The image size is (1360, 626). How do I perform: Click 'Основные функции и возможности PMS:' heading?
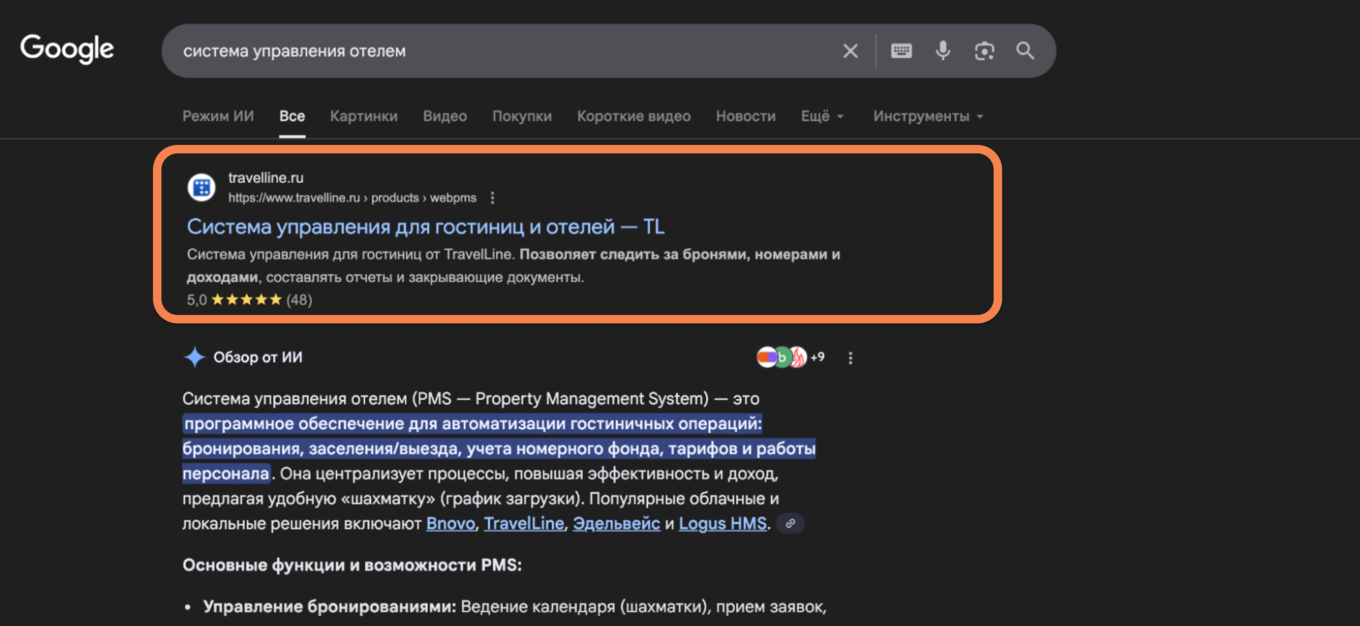(x=352, y=566)
